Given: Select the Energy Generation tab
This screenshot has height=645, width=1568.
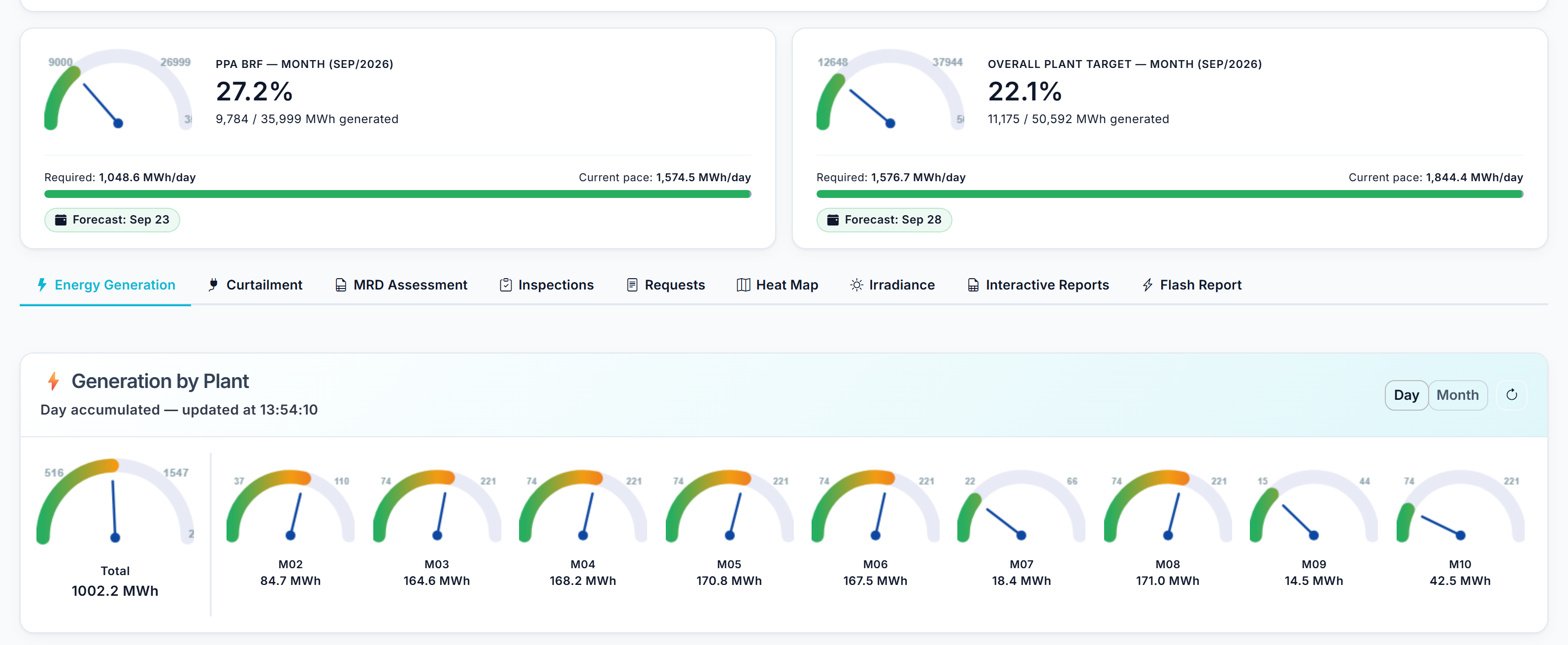Looking at the screenshot, I should point(106,285).
